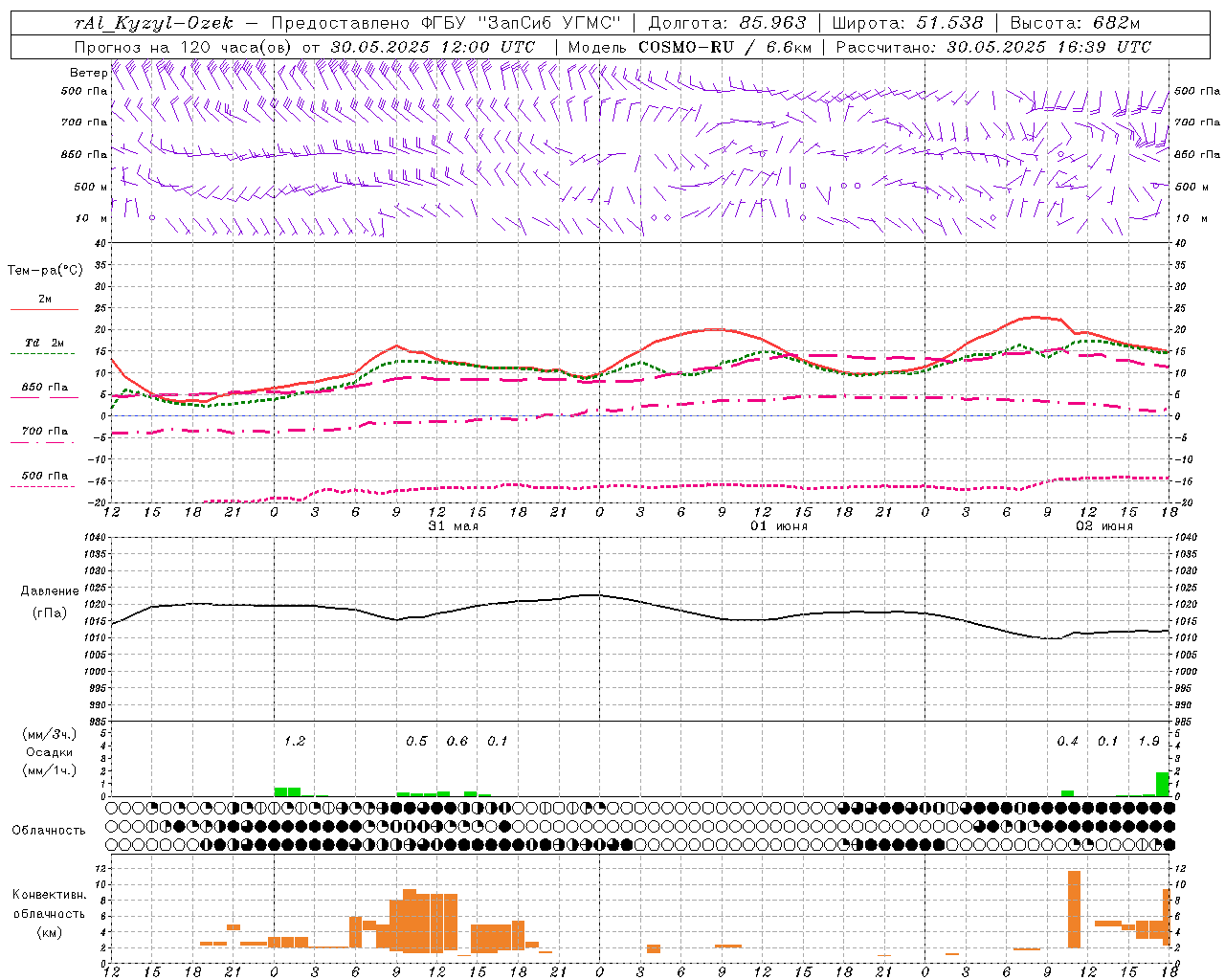Click the 3-hour precipitation value '1.2'
The image size is (1225, 980).
(x=295, y=742)
